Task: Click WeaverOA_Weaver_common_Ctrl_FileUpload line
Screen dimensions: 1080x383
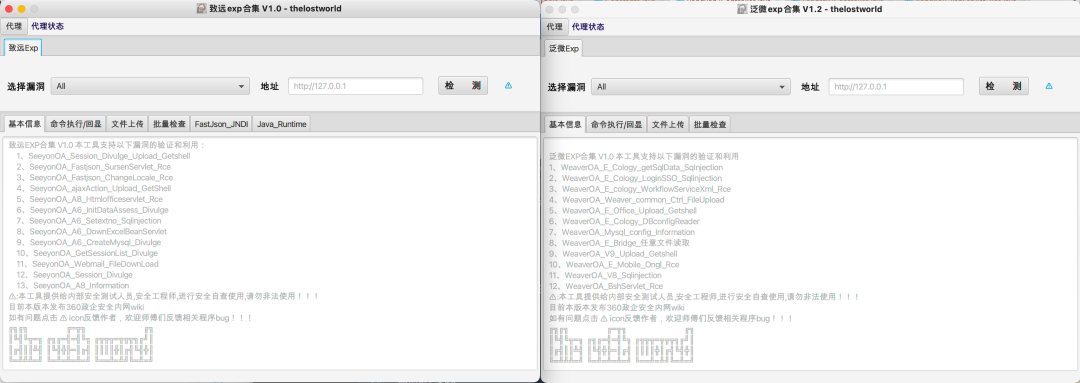Action: pyautogui.click(x=636, y=200)
